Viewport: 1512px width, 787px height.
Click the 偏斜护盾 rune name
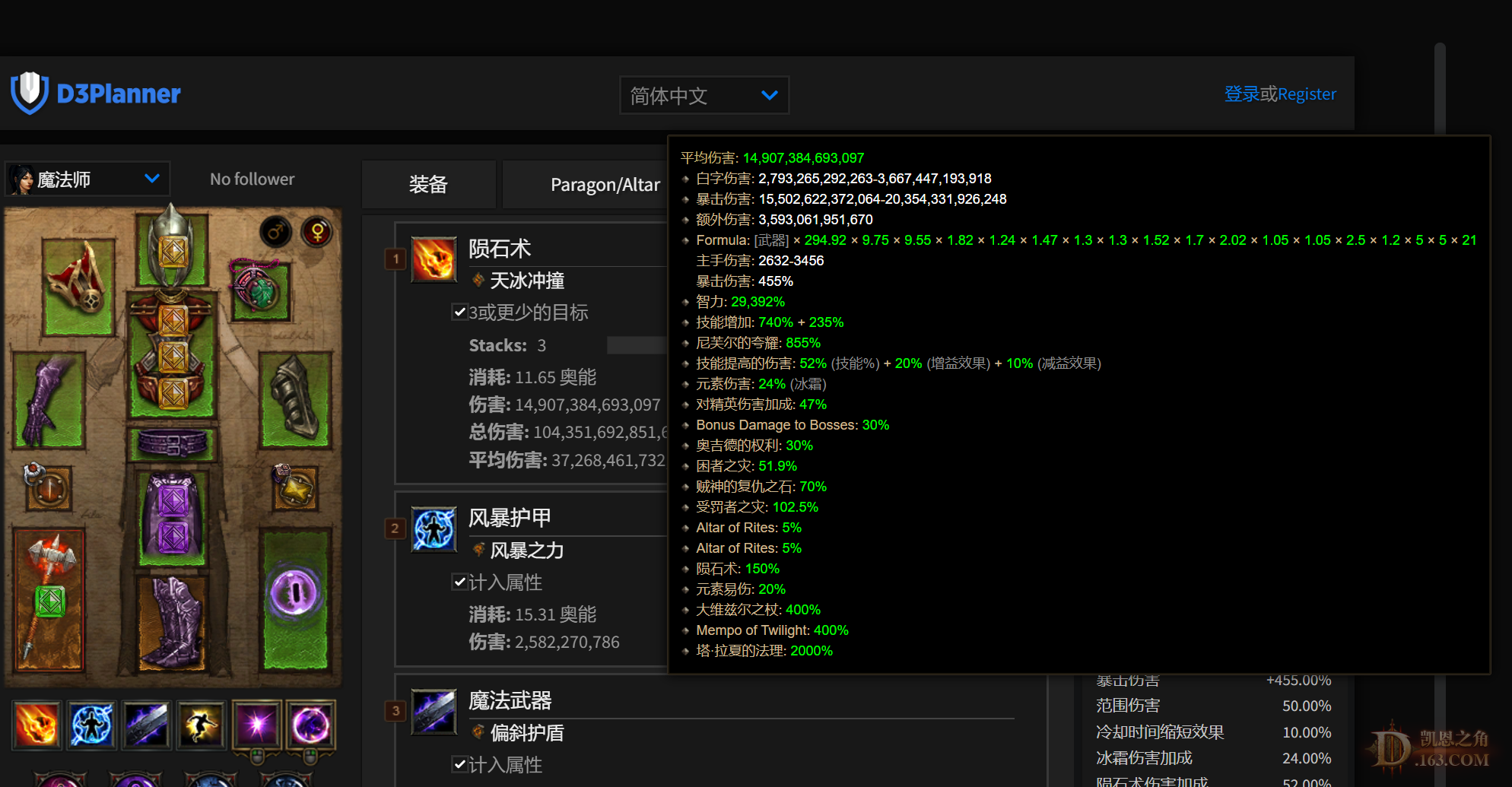[527, 733]
